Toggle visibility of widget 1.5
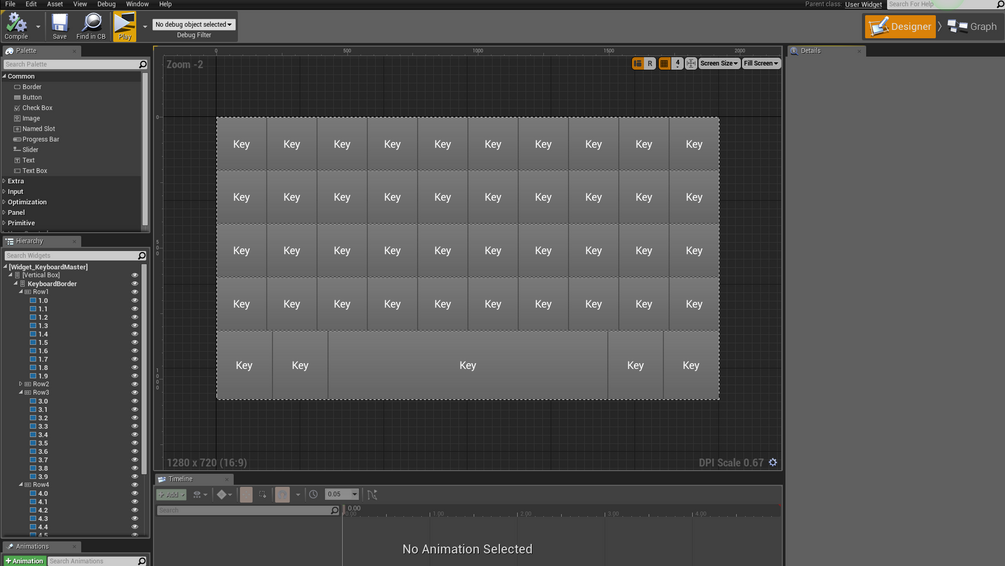 [x=135, y=342]
